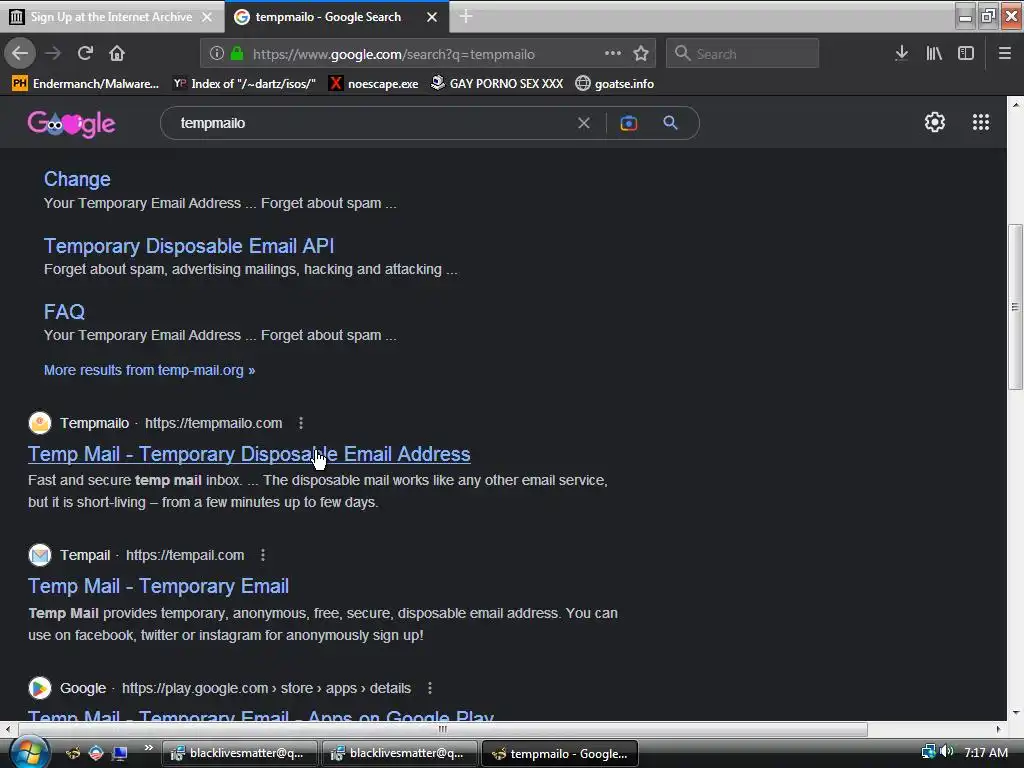Open the Windows Start orb
Viewport: 1024px width, 768px height.
[27, 752]
